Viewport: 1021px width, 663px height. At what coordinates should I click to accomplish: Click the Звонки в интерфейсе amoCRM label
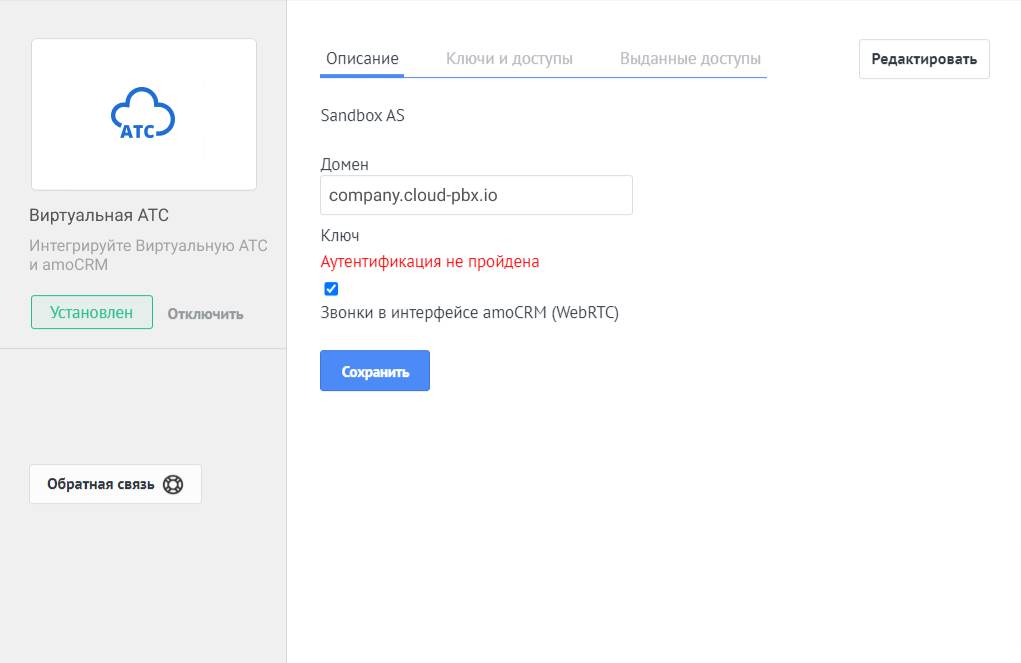469,313
